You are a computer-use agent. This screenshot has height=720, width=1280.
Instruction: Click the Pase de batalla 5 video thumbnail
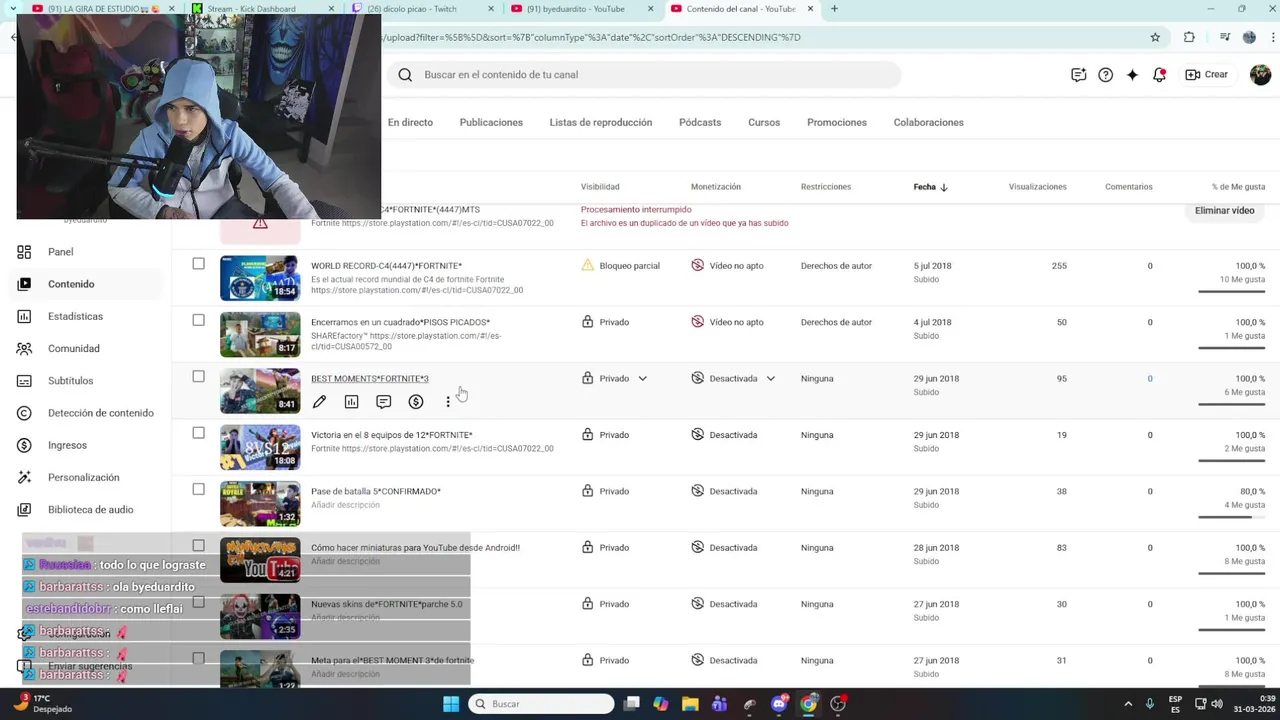tap(260, 504)
